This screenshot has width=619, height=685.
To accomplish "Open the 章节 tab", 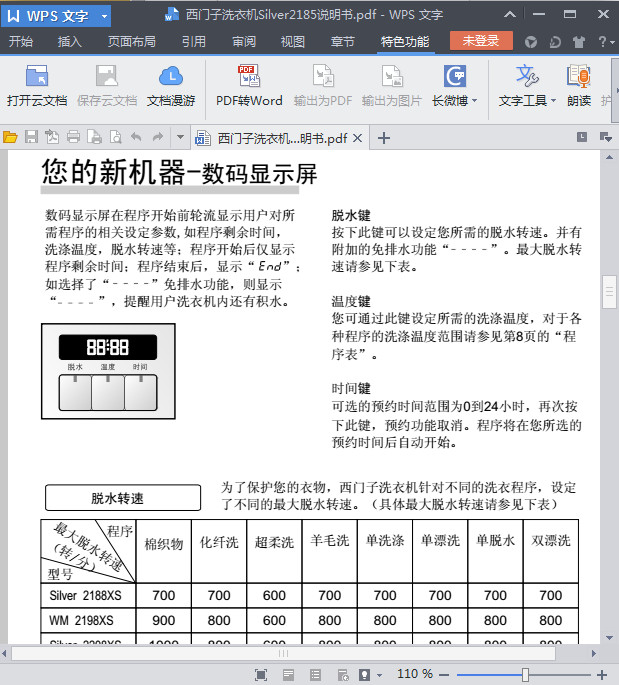I will 342,42.
